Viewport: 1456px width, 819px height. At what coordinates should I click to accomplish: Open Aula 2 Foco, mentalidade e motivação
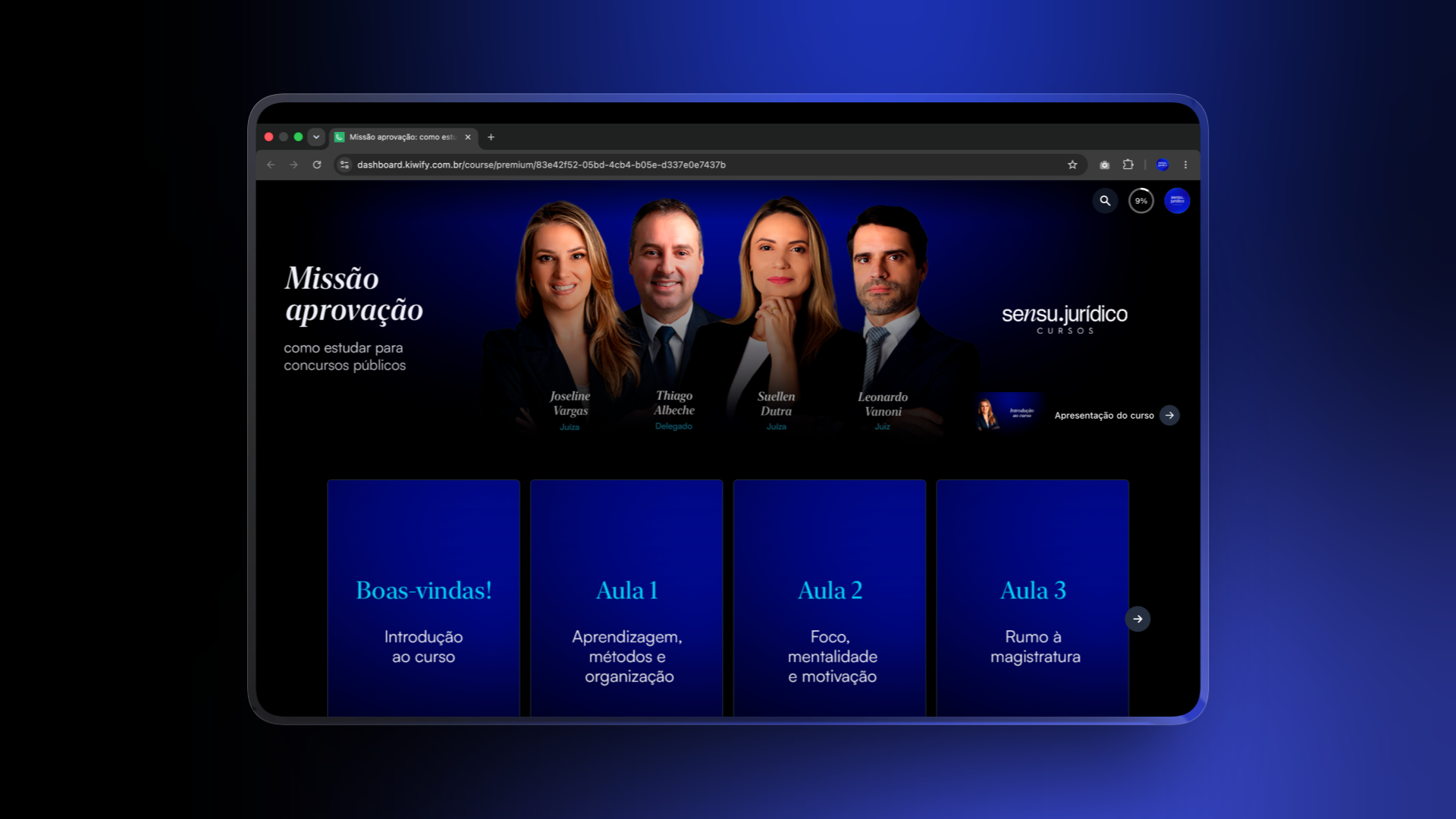pos(830,598)
